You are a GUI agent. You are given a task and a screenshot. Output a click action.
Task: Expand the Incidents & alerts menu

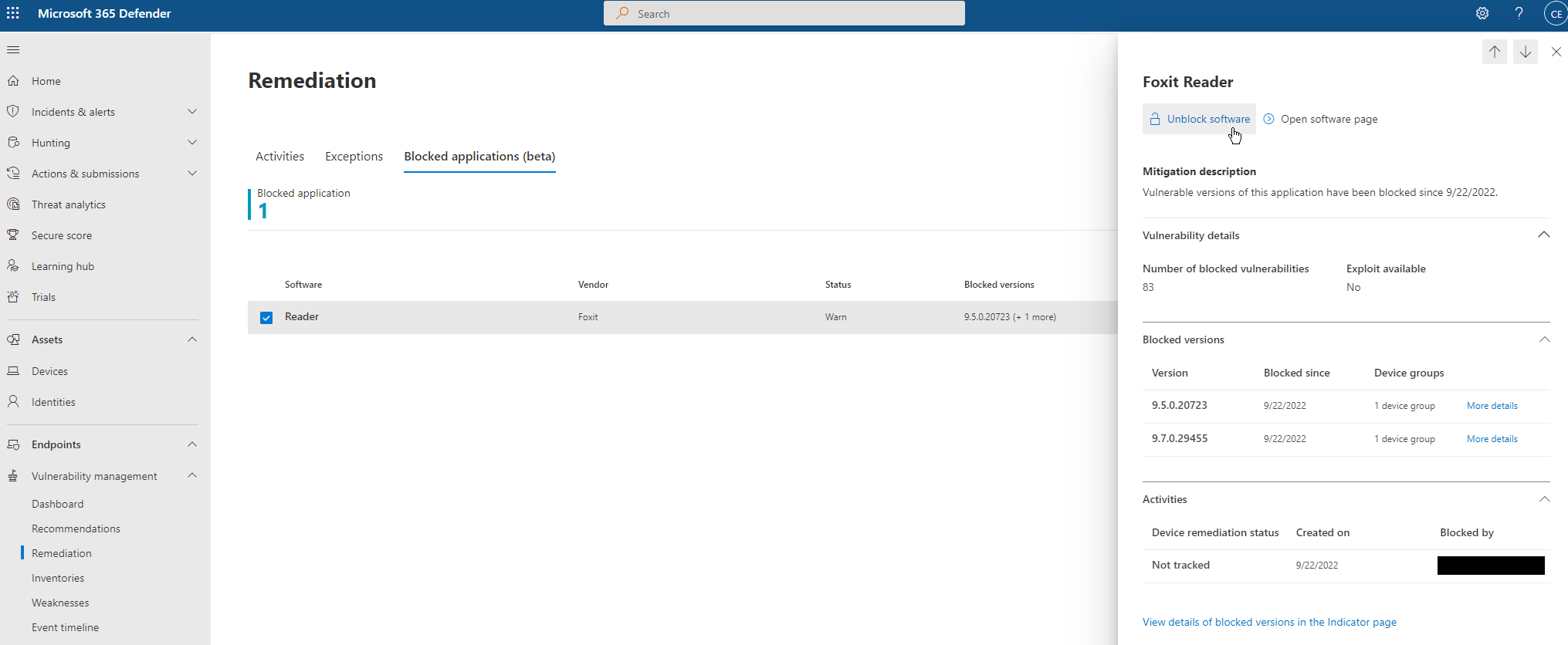[x=192, y=112]
